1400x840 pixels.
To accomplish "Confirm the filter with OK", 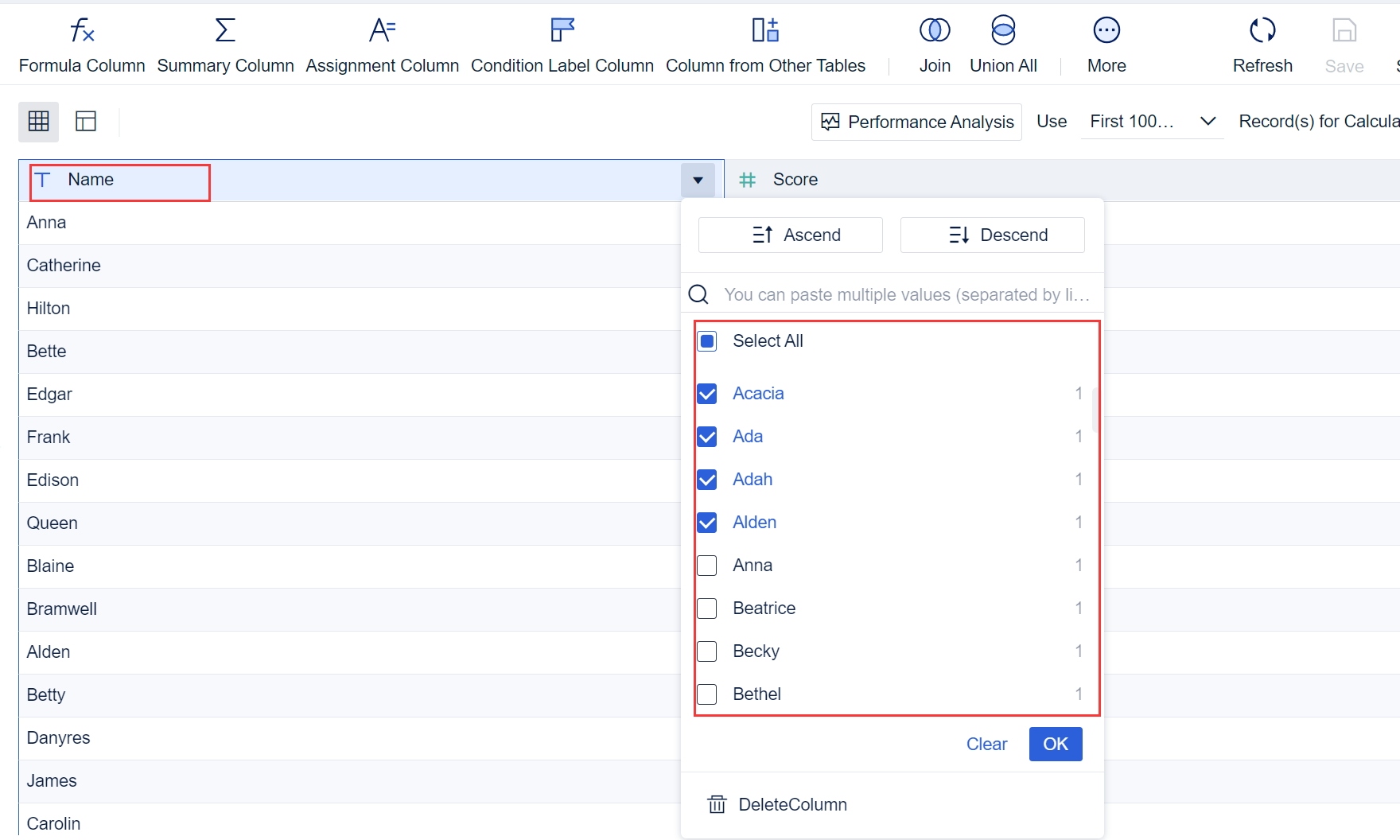I will pos(1056,744).
